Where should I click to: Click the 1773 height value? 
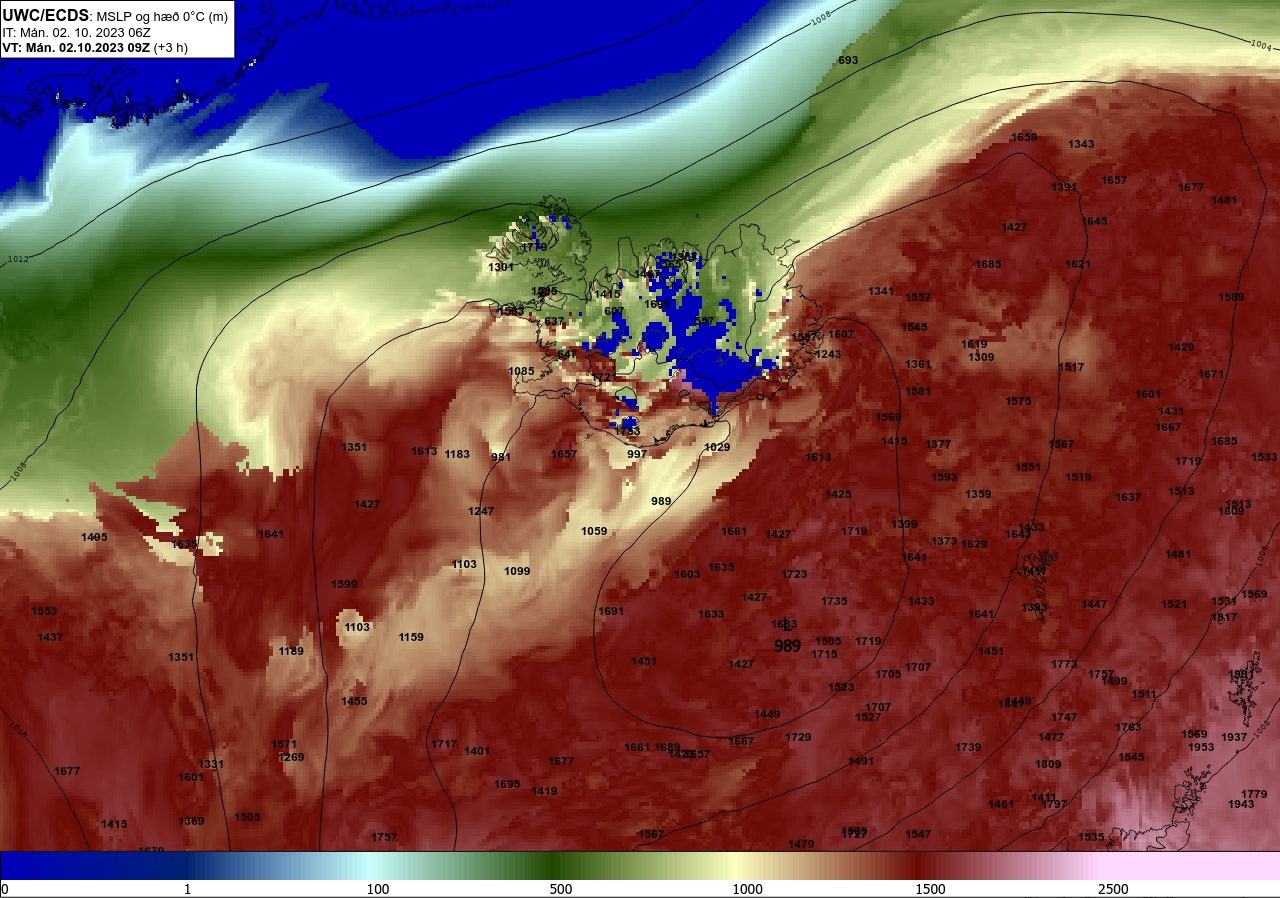pyautogui.click(x=1064, y=664)
